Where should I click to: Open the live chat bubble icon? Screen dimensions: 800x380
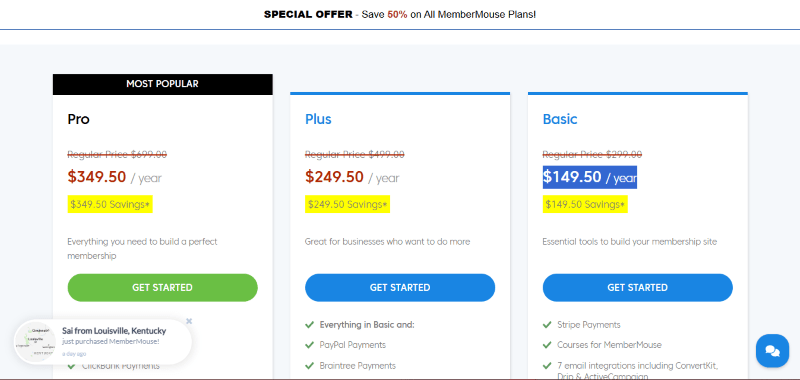click(x=772, y=350)
